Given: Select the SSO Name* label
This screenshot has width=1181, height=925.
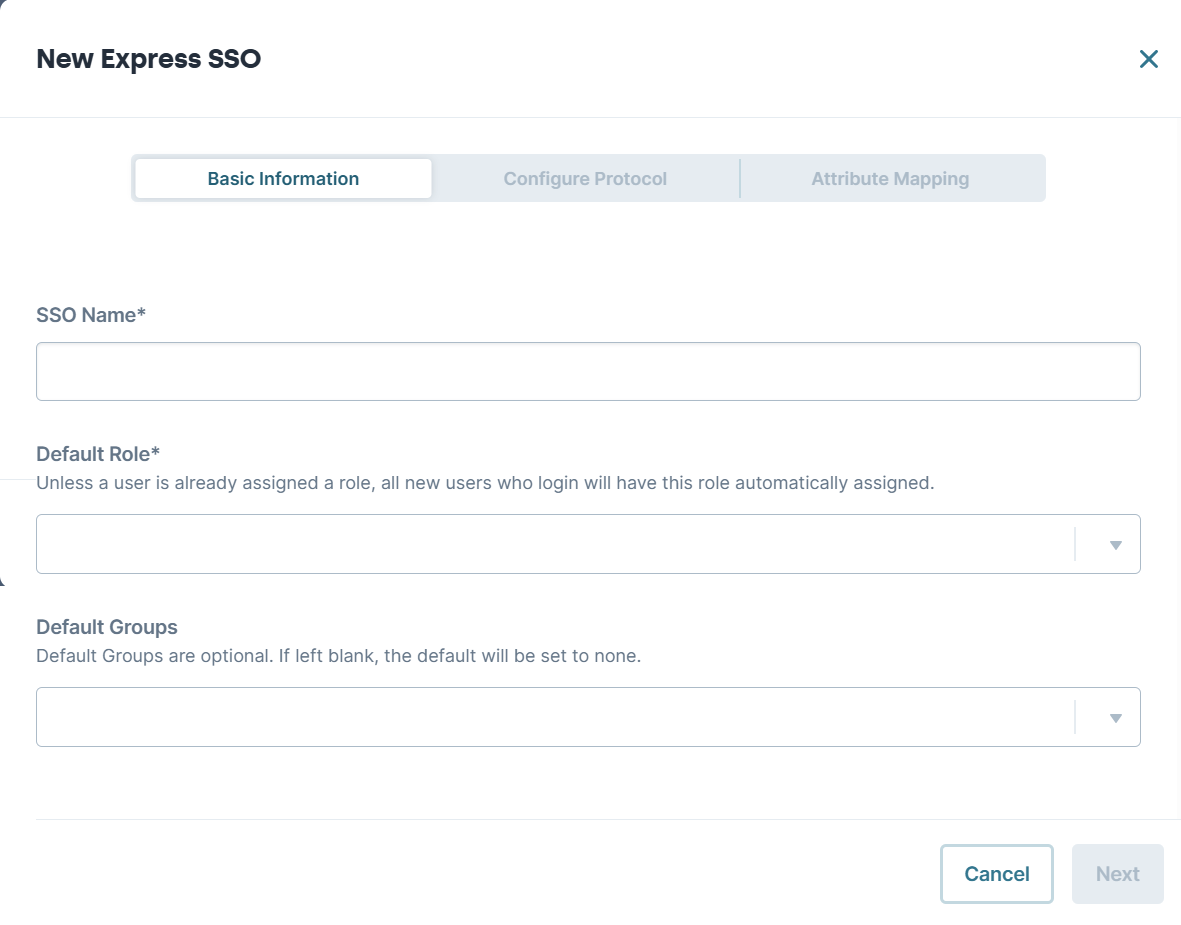Looking at the screenshot, I should click(x=91, y=315).
